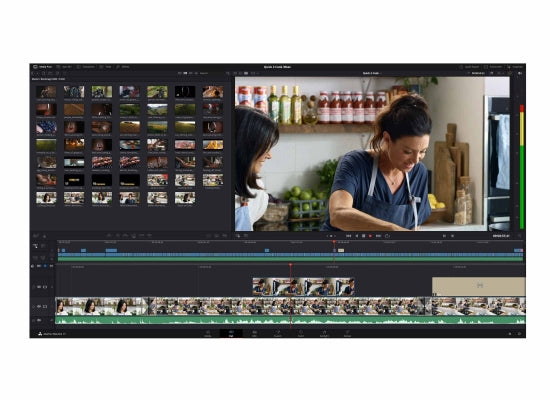
Task: Open the Effects panel
Action: (x=123, y=67)
